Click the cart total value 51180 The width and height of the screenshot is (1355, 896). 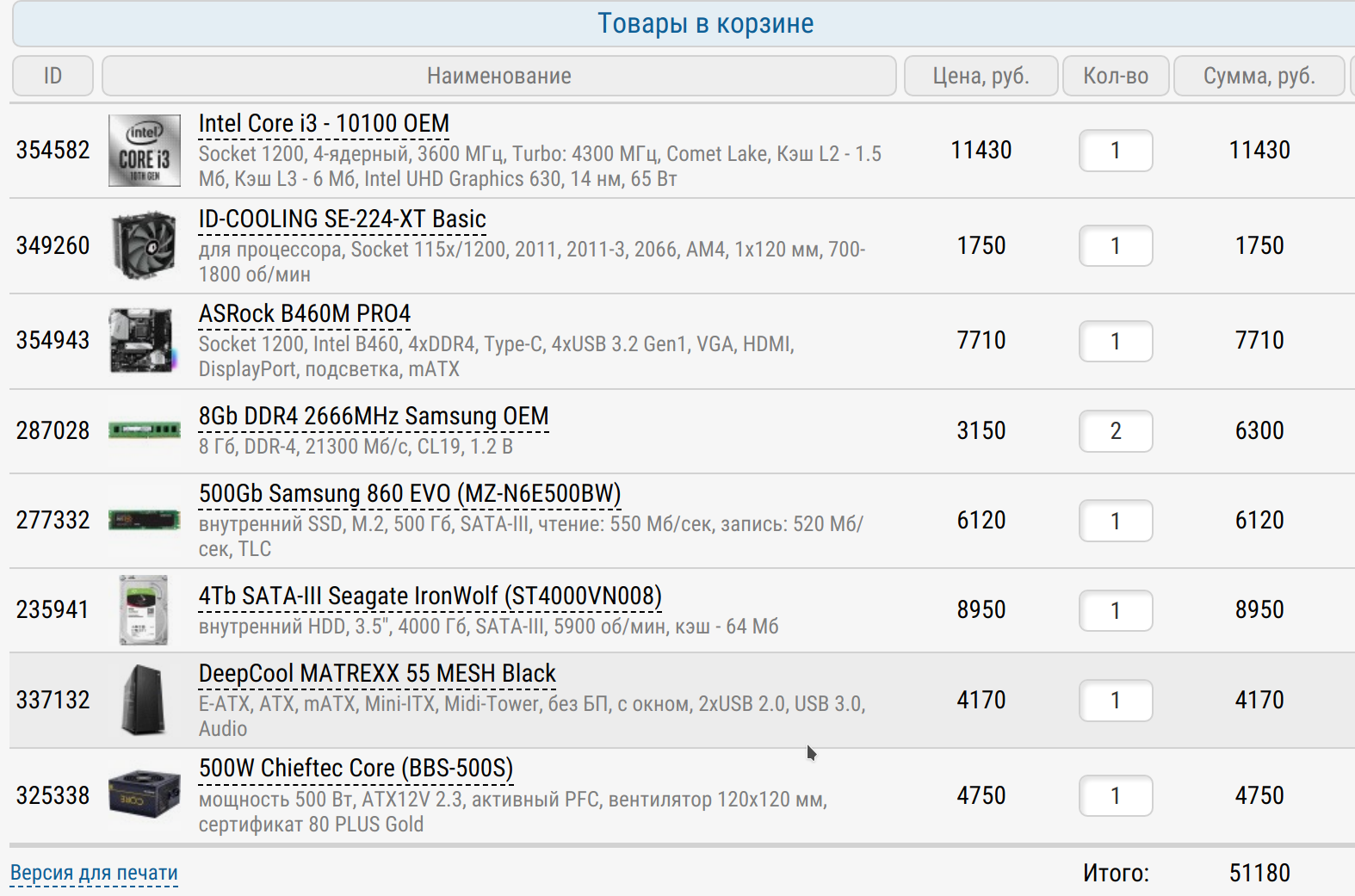(1259, 873)
